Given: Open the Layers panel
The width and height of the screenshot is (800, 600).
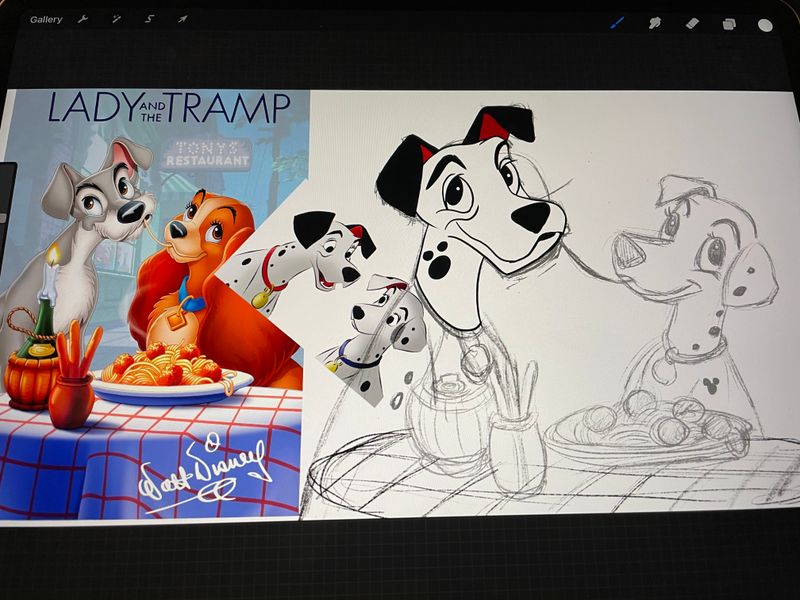Looking at the screenshot, I should (x=729, y=23).
